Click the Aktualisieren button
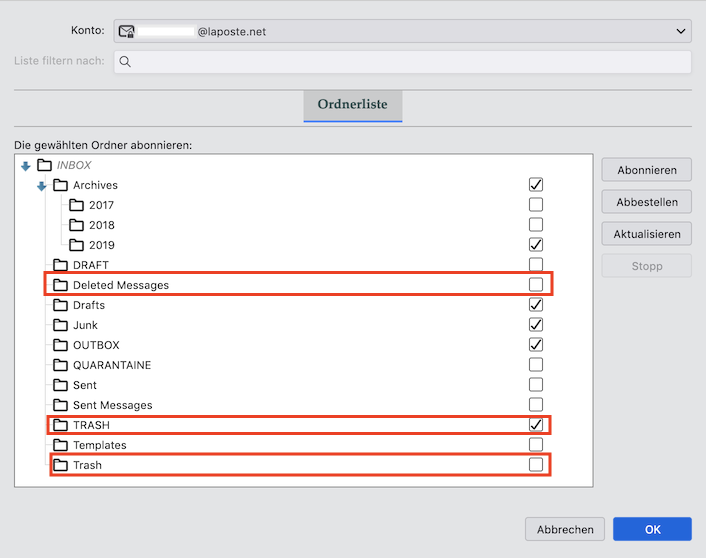 pyautogui.click(x=647, y=234)
